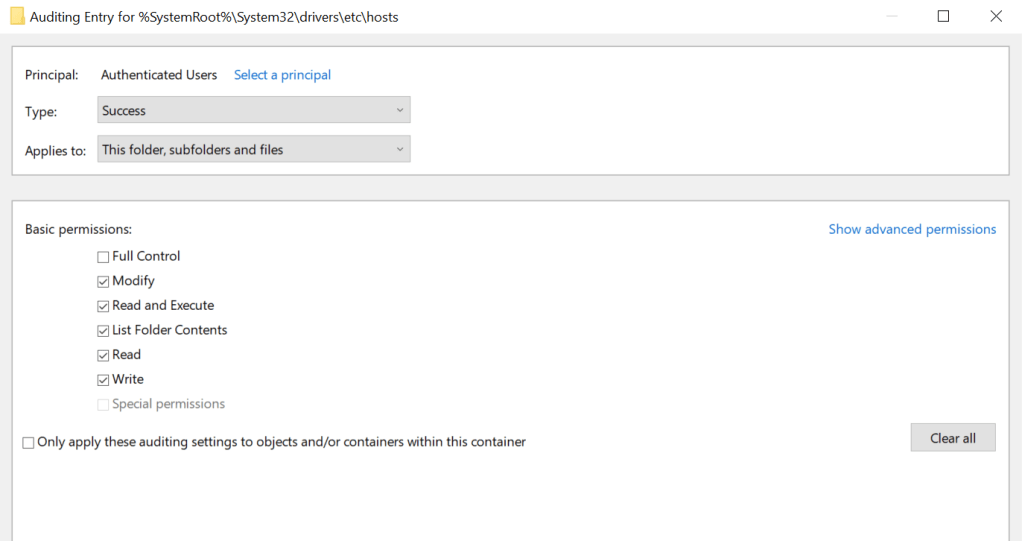Viewport: 1022px width, 541px height.
Task: Uncheck the Read permission checkbox
Action: pyautogui.click(x=103, y=355)
